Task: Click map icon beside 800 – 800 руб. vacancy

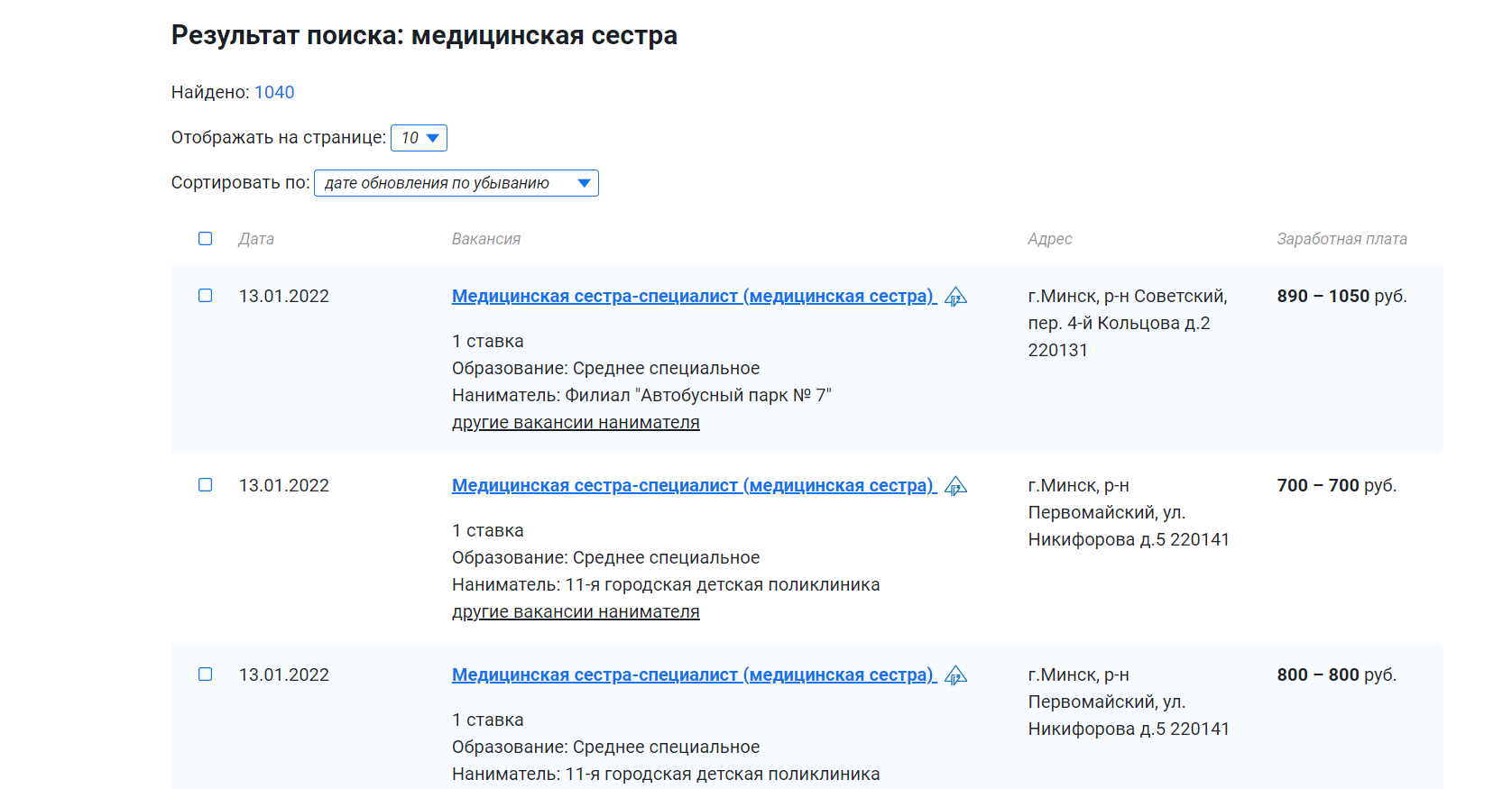Action: click(955, 675)
